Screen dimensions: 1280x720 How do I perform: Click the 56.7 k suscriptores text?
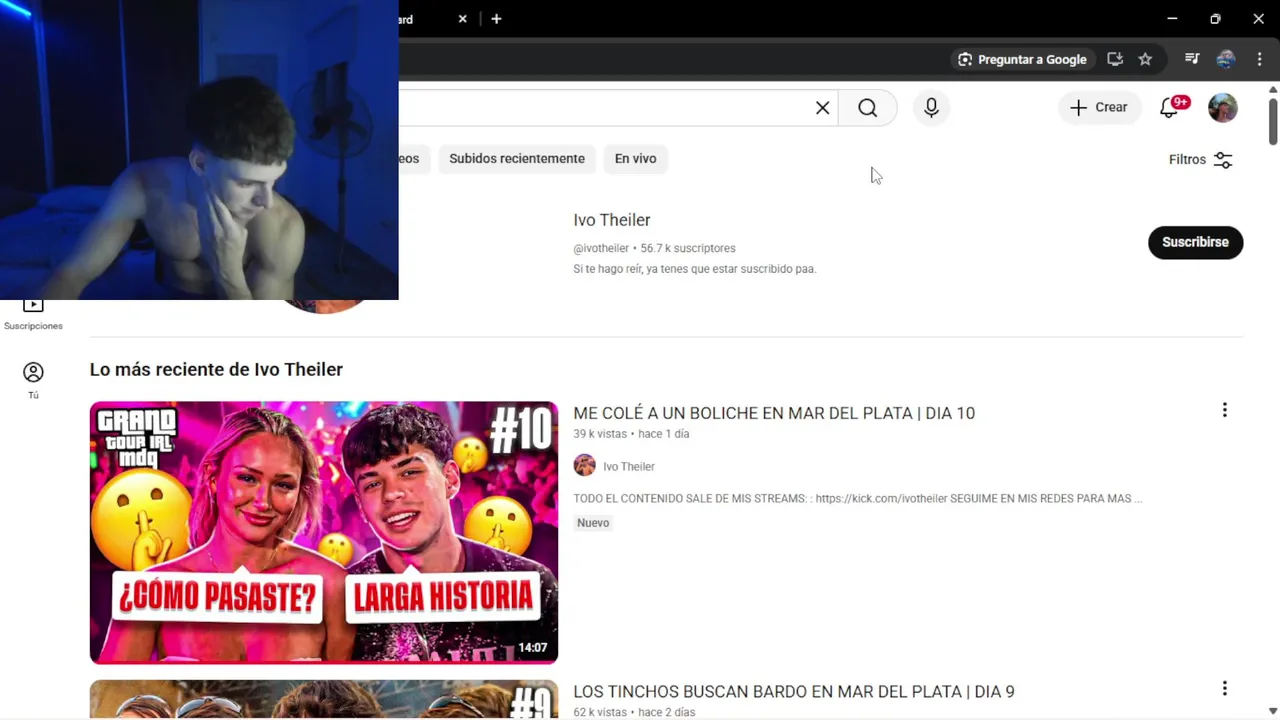pyautogui.click(x=688, y=248)
